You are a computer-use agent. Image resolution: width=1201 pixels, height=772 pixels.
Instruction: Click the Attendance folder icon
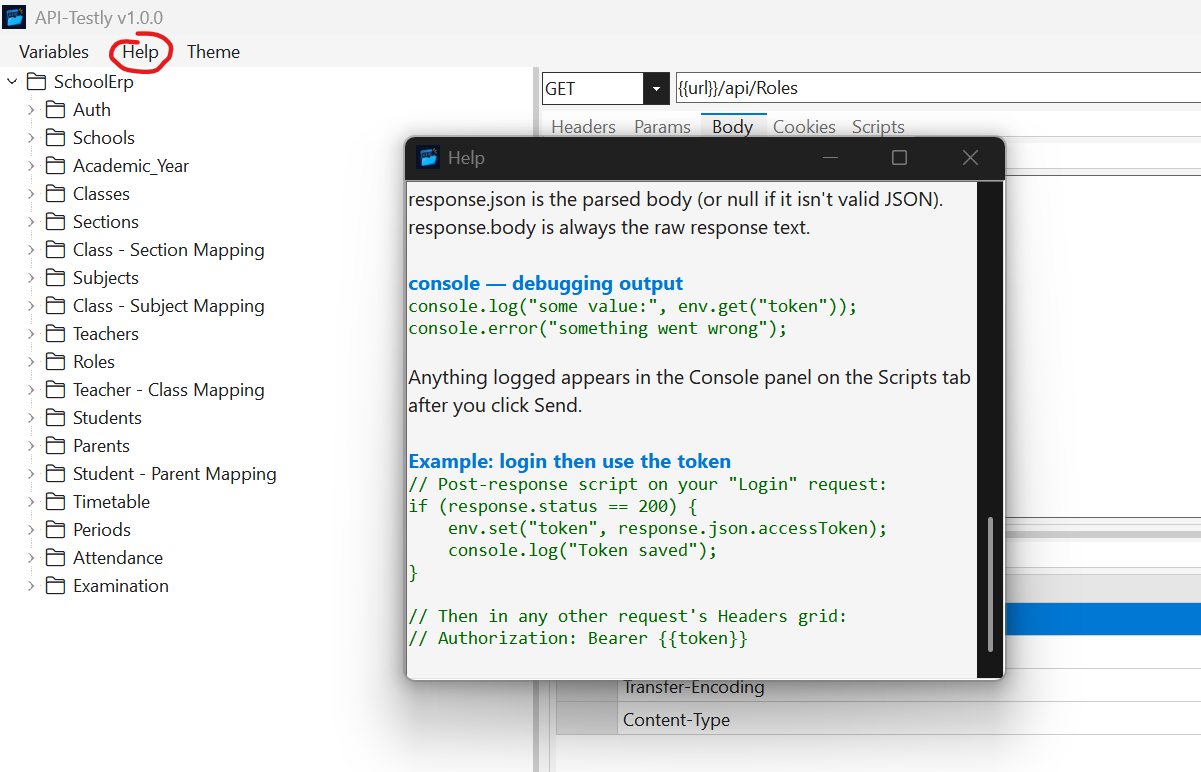pos(56,557)
